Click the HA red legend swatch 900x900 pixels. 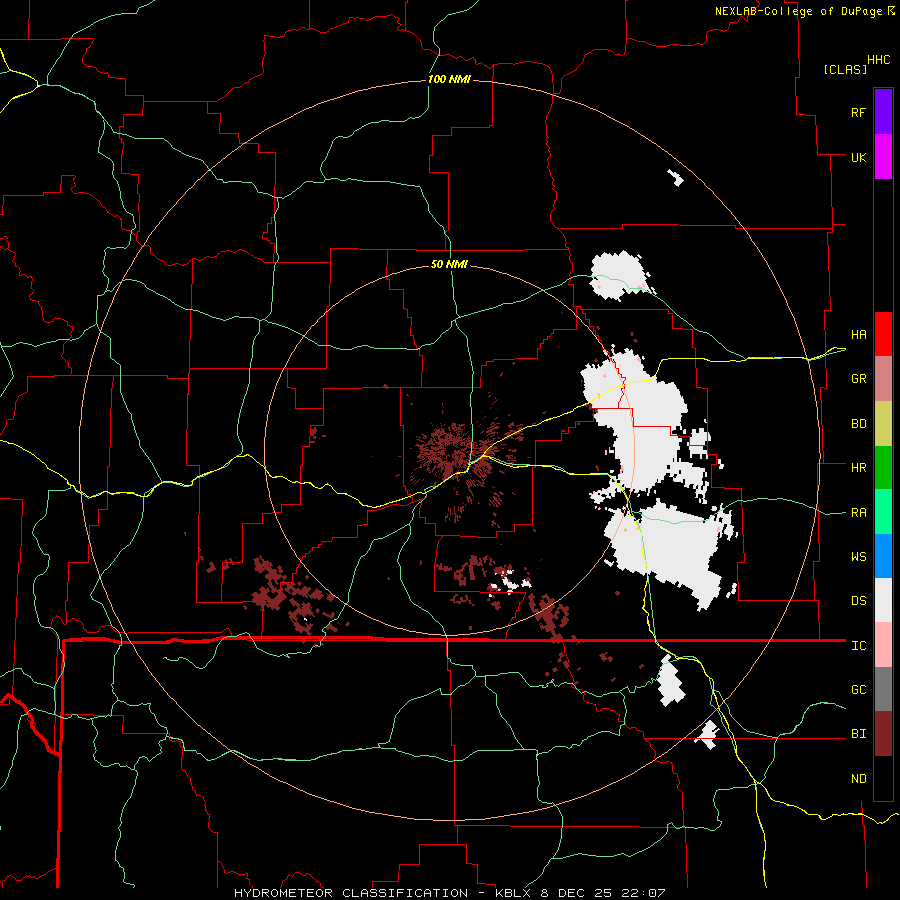point(883,334)
